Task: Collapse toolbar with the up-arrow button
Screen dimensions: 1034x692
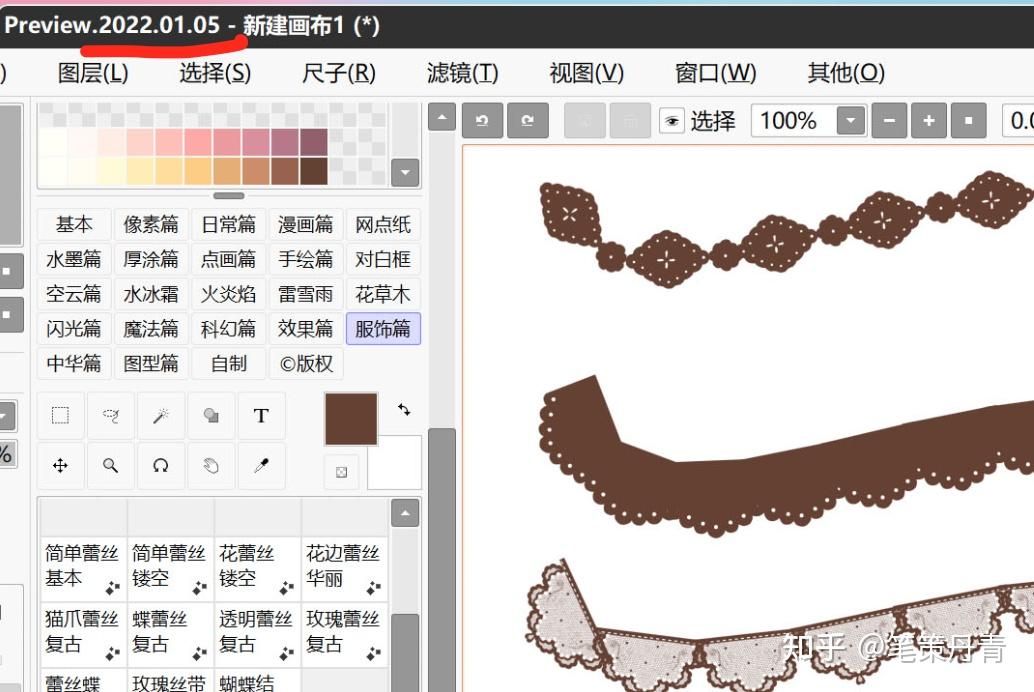Action: click(x=442, y=117)
